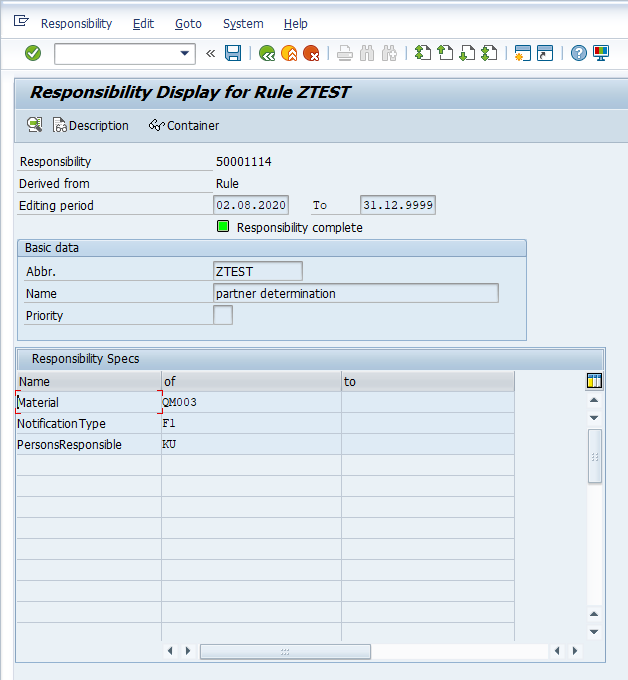
Task: Open the System menu
Action: tap(243, 23)
